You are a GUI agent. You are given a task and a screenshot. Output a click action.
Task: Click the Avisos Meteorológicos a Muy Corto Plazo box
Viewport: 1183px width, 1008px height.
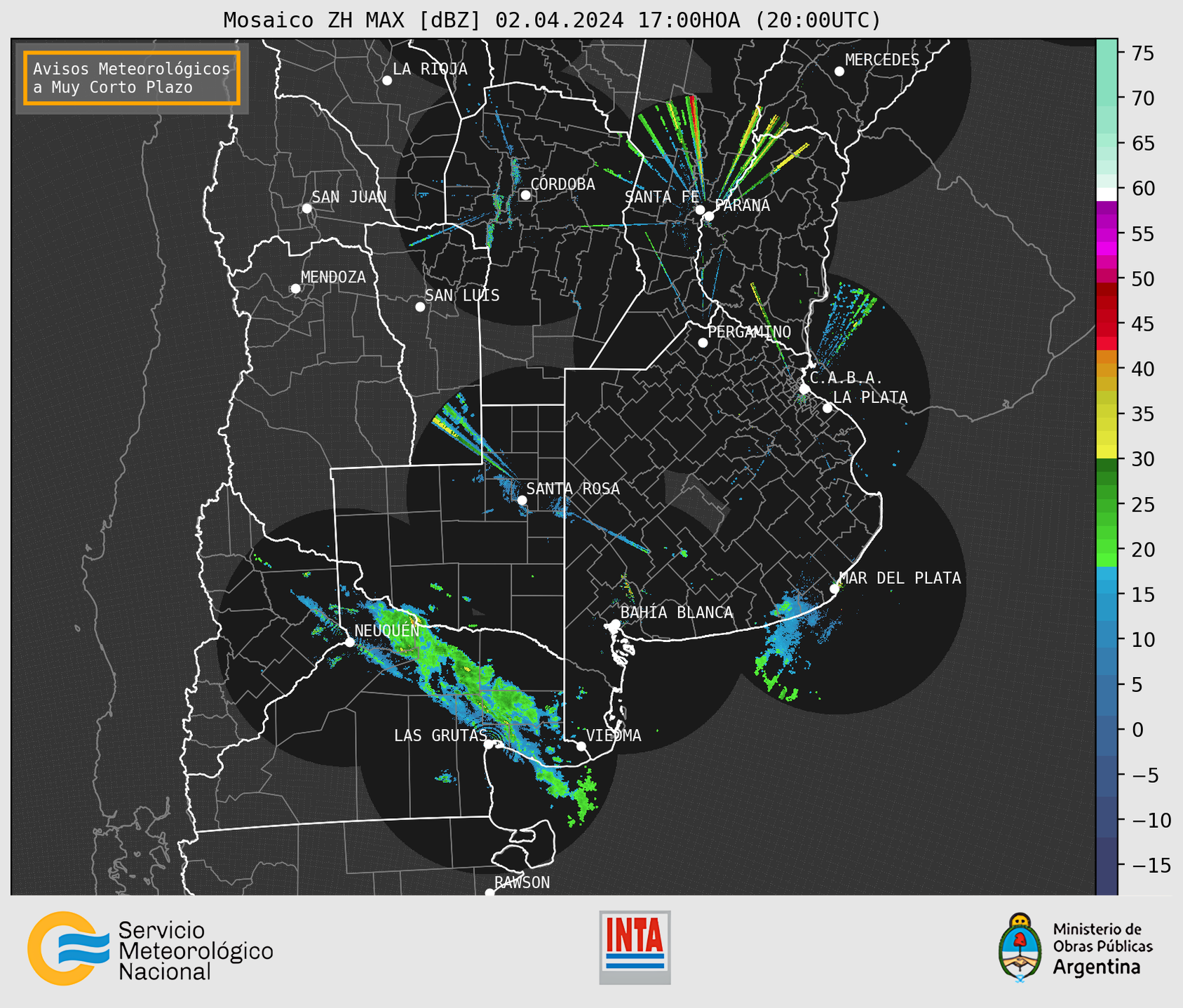click(132, 78)
